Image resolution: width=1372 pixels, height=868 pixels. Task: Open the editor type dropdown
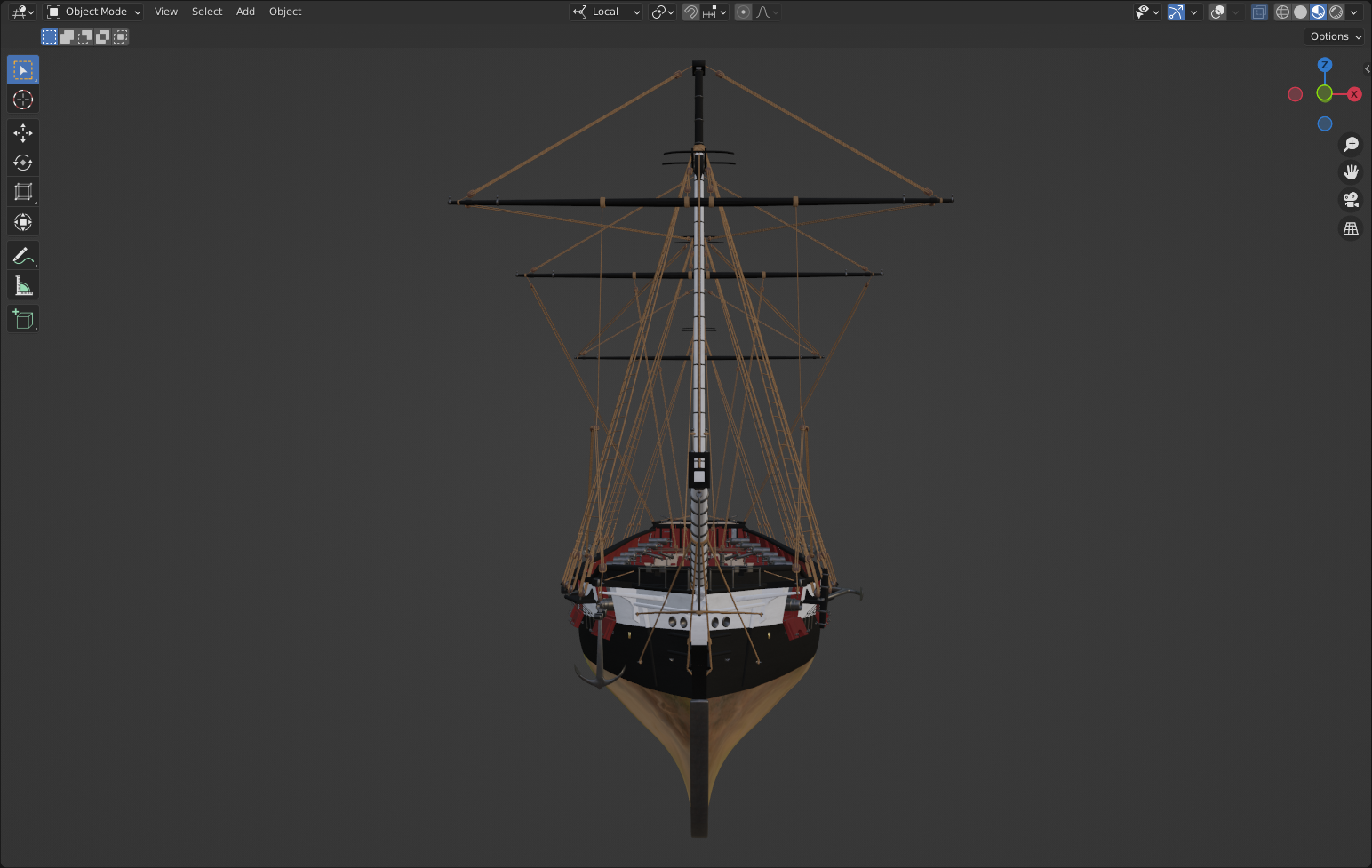click(22, 12)
